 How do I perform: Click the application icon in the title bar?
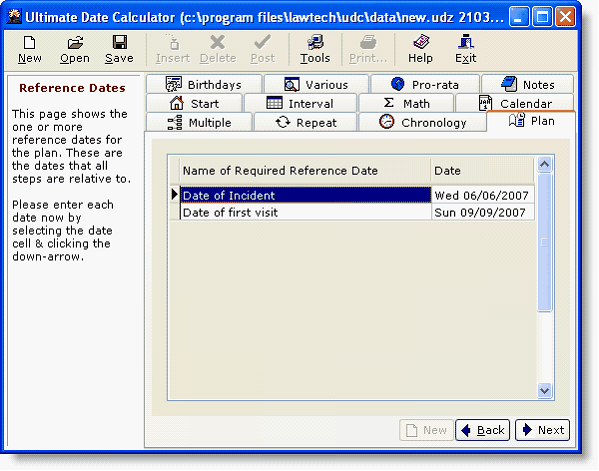point(14,16)
